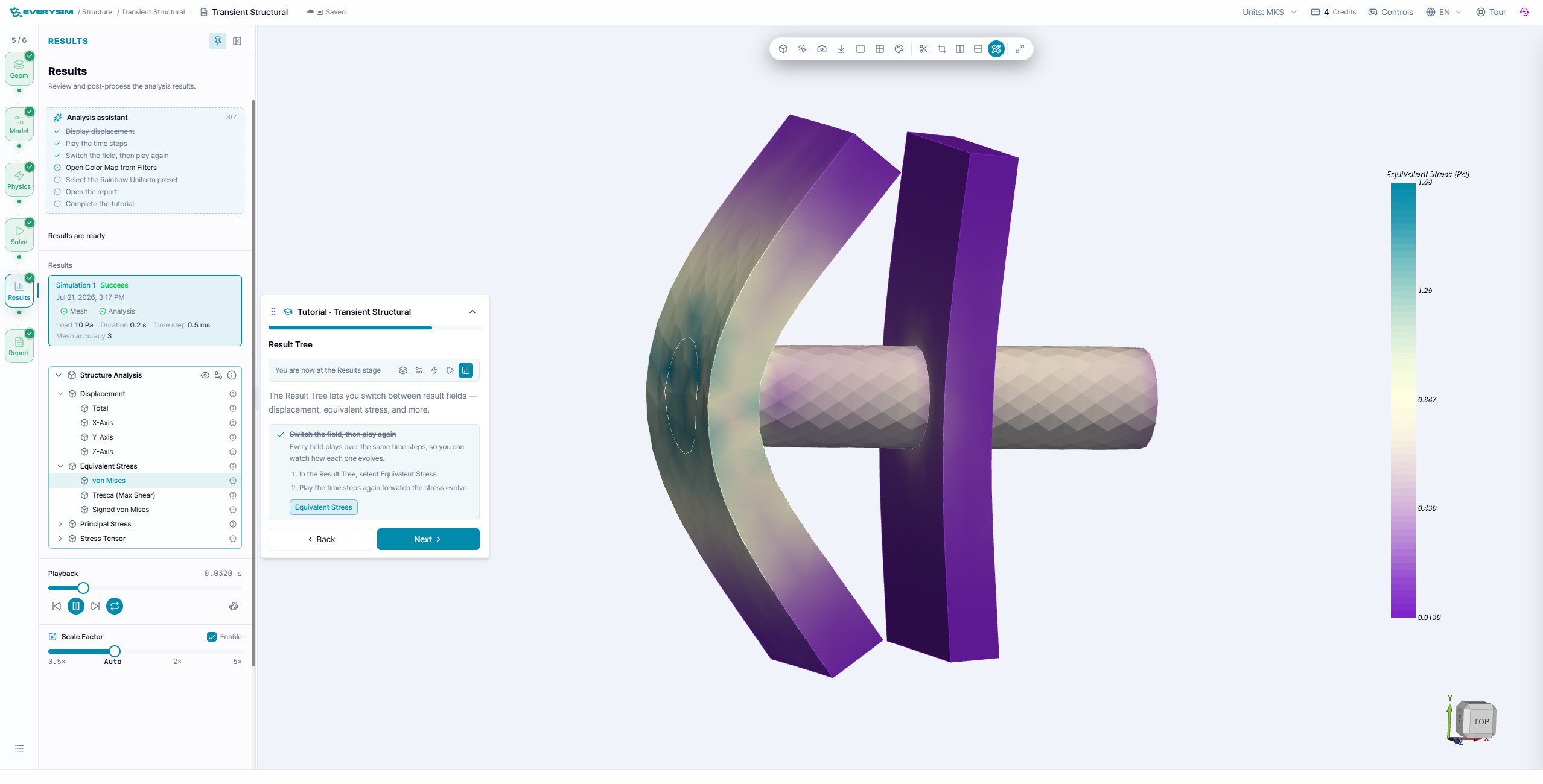Check the Select the Rainbow Uniform preset step
The height and width of the screenshot is (784, 1543).
coord(57,180)
